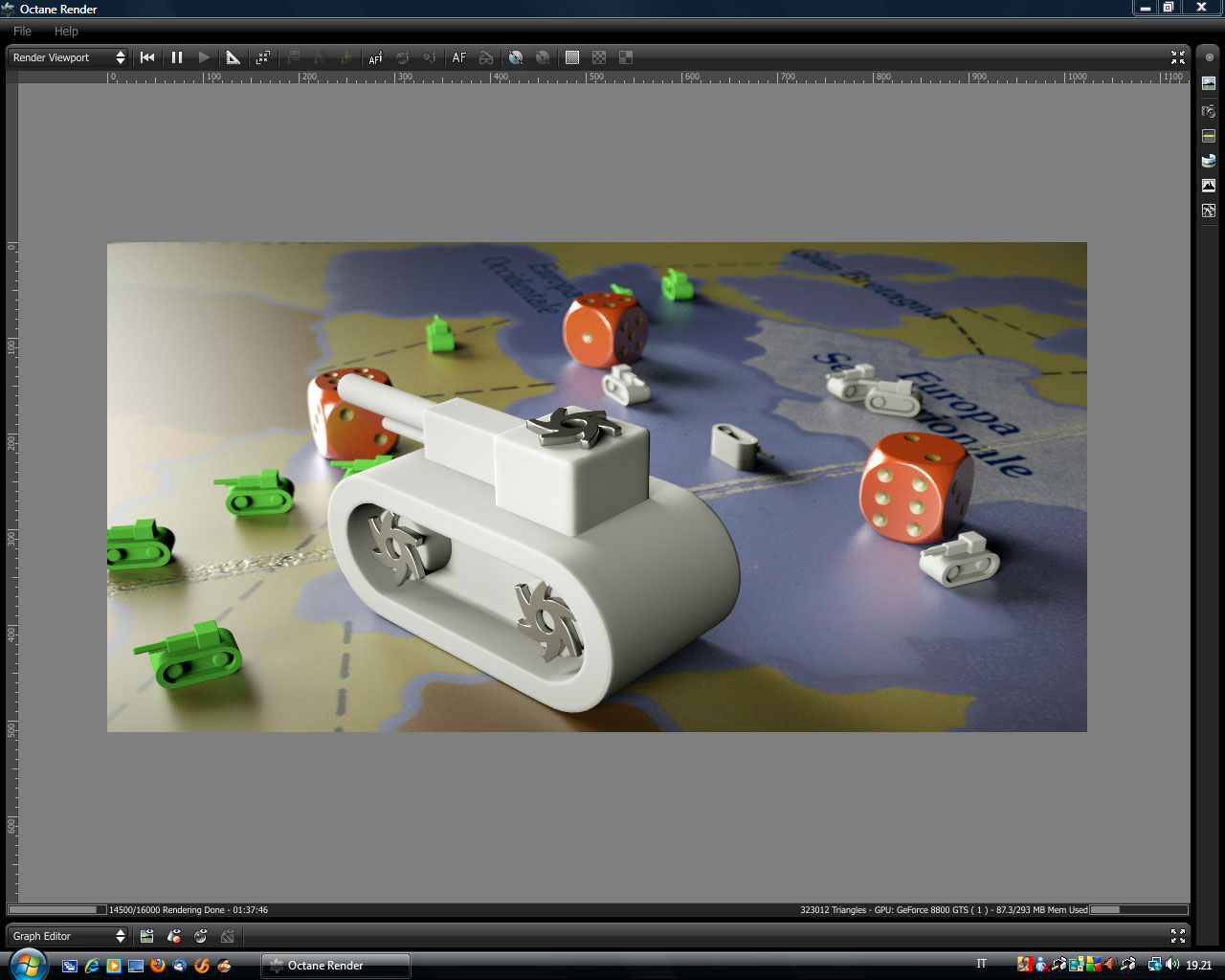Click the volume speaker tray icon
This screenshot has height=980, width=1225.
[x=1172, y=965]
